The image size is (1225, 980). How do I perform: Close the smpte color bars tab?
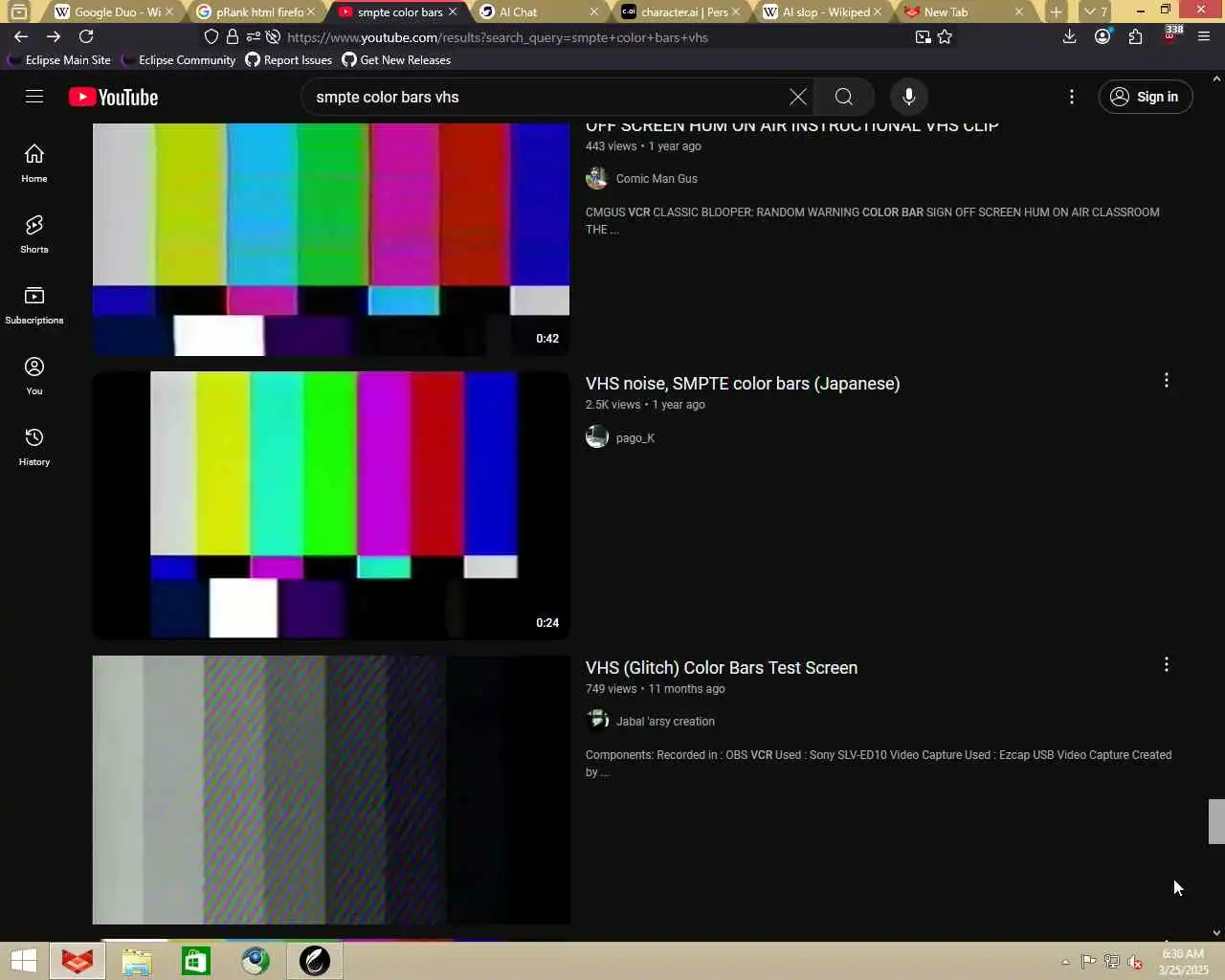pos(453,11)
